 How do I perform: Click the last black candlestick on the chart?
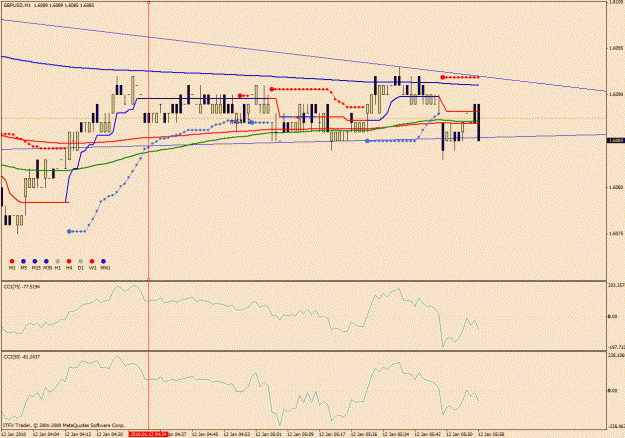pos(478,122)
